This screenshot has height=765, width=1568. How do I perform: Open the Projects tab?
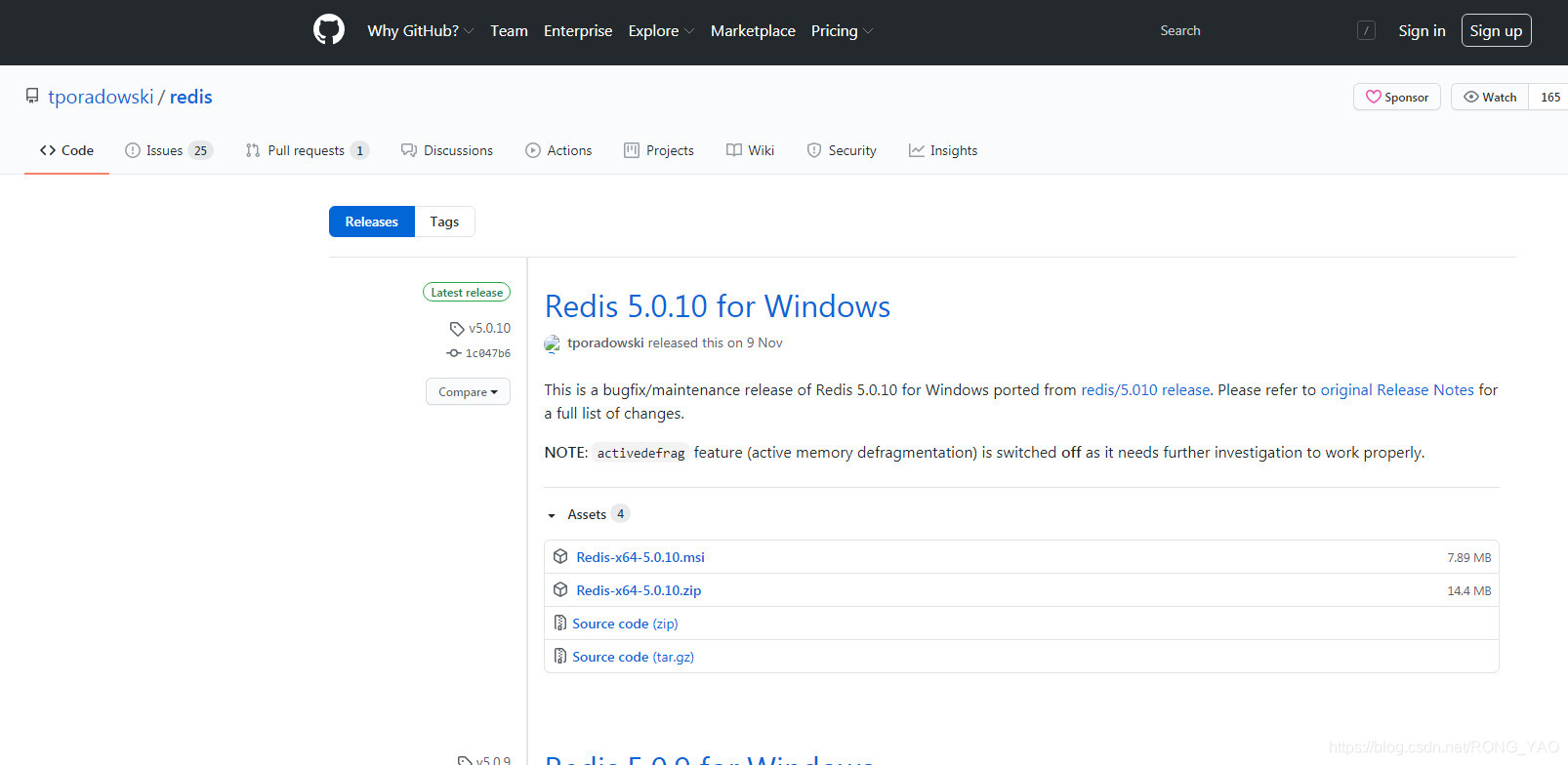click(659, 150)
